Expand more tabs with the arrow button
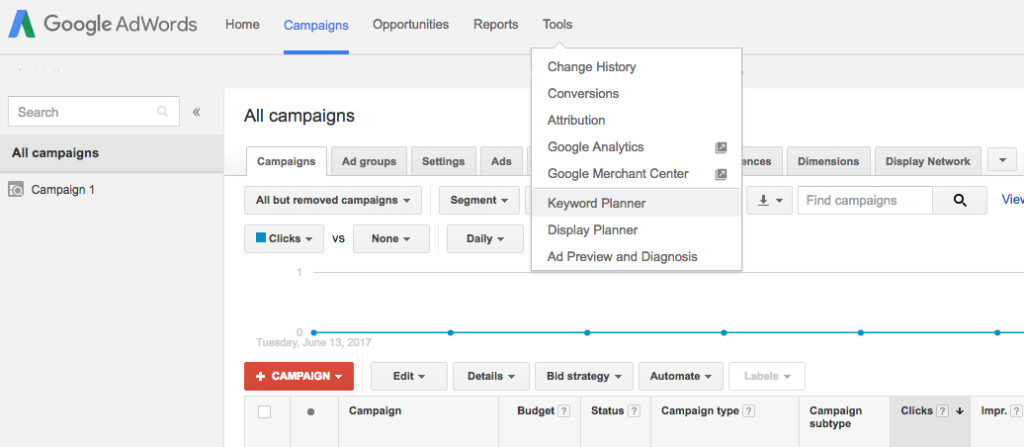Screen dimensions: 1024x447 (1003, 161)
